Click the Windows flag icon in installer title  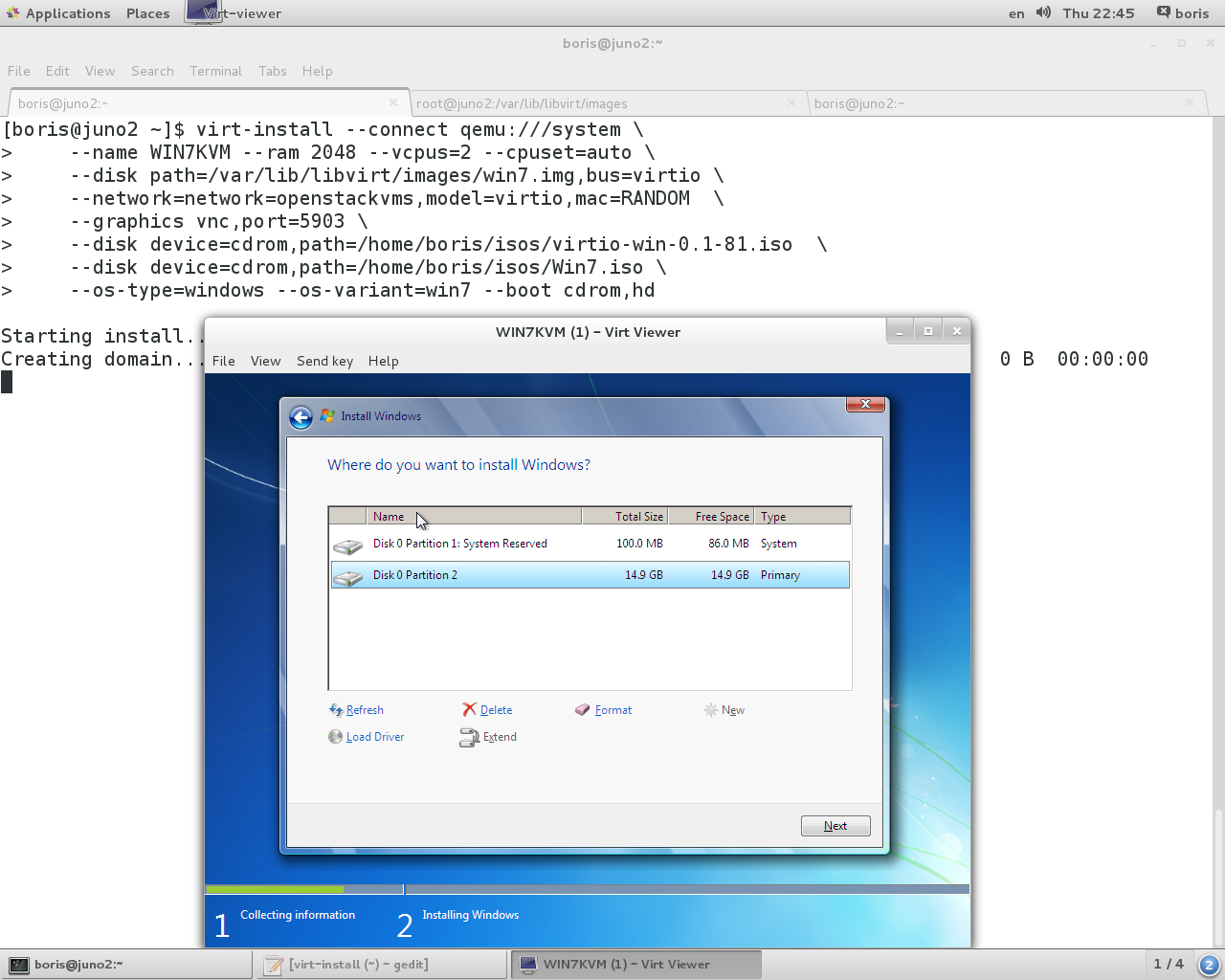[327, 415]
